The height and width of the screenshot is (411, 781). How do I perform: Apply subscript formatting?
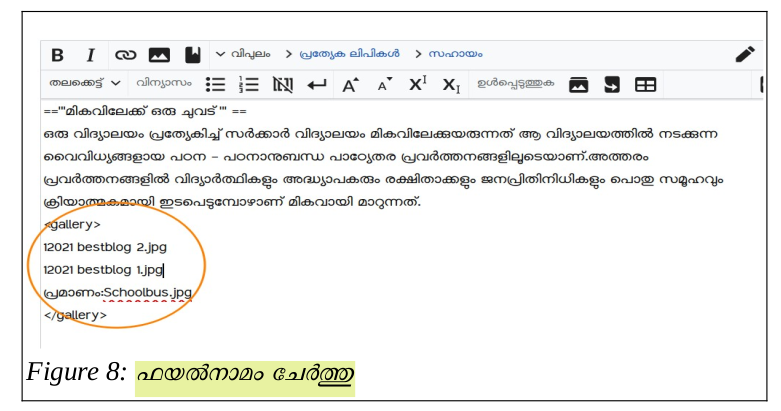click(x=452, y=84)
